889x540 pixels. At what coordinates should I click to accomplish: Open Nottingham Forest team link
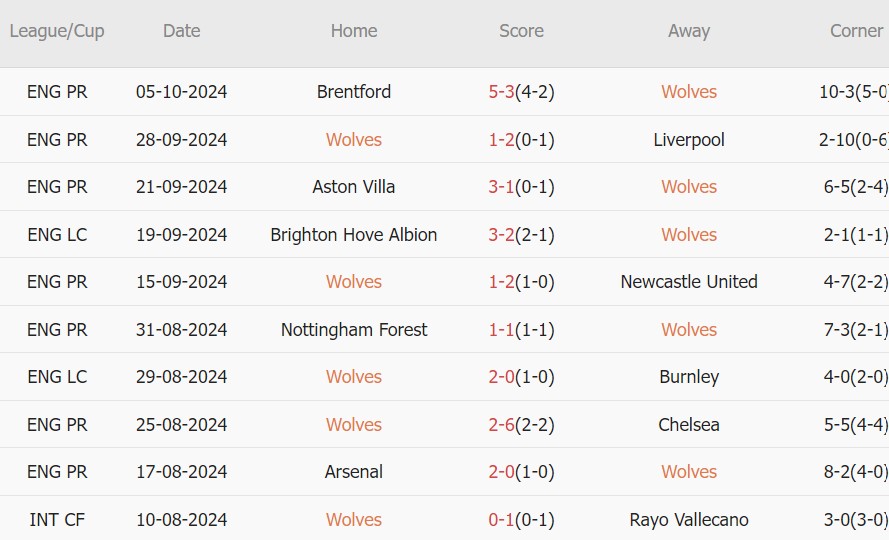(354, 330)
